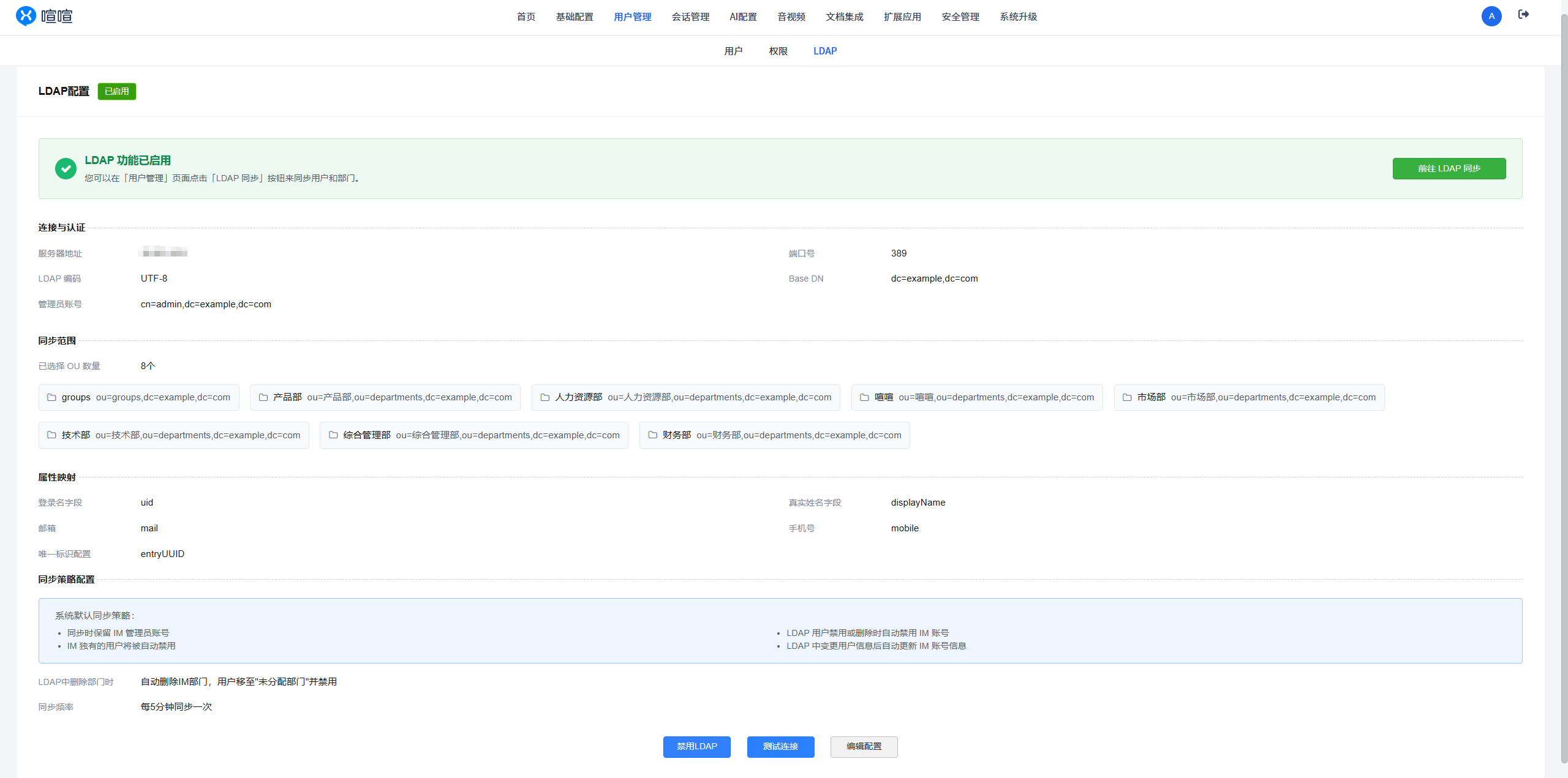Click the folder icon of groups OU
Viewport: 1568px width, 778px height.
pos(52,398)
